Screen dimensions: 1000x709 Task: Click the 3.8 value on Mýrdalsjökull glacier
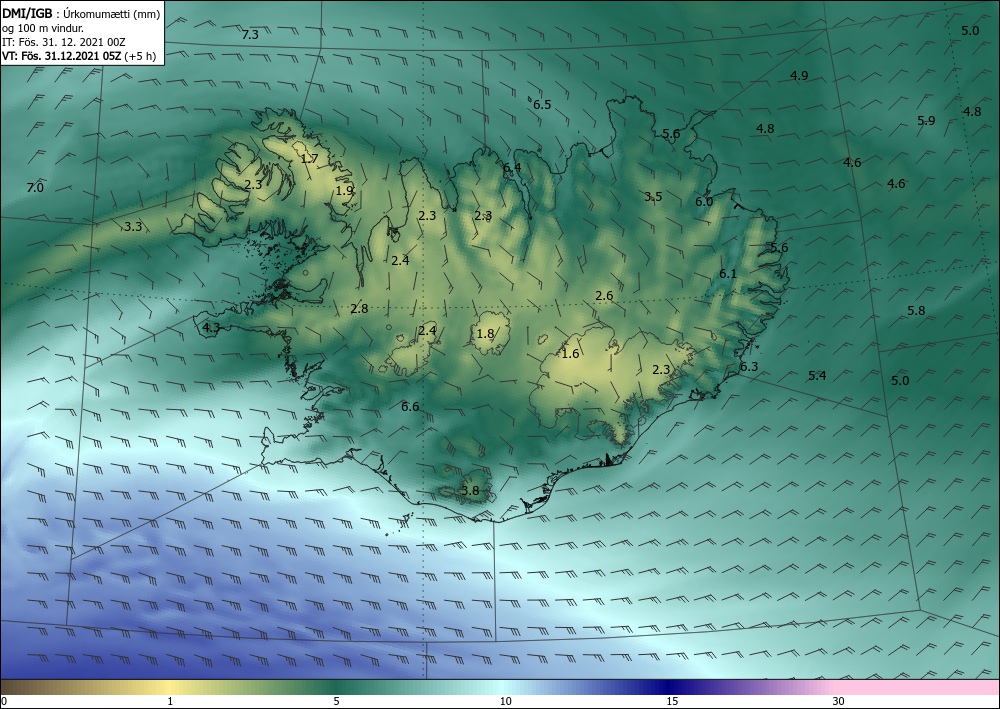point(470,490)
